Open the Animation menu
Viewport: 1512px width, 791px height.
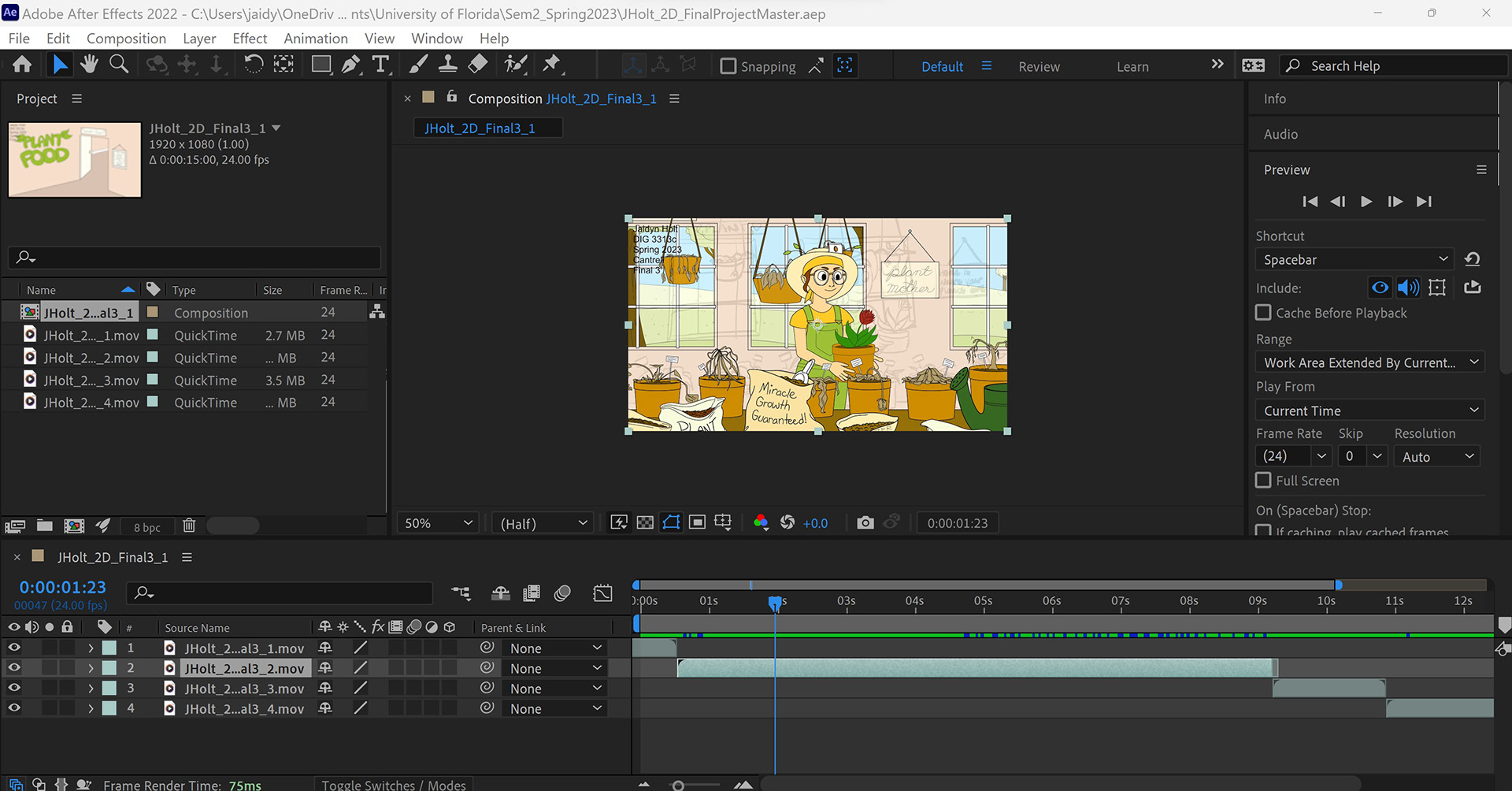pyautogui.click(x=316, y=39)
